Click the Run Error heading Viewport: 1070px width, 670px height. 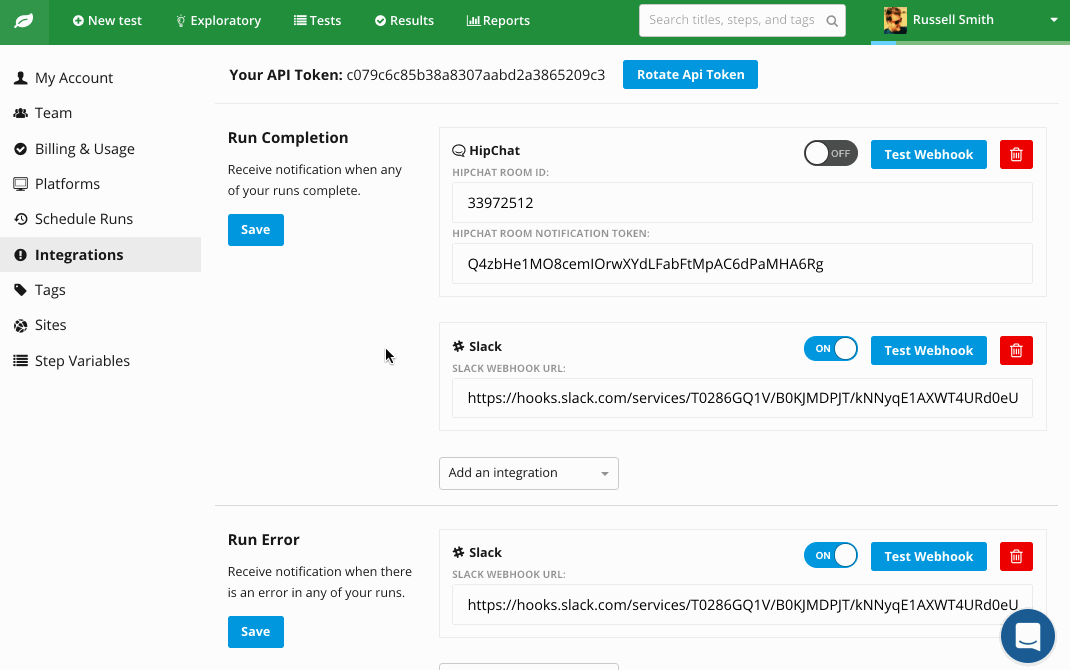tap(263, 540)
